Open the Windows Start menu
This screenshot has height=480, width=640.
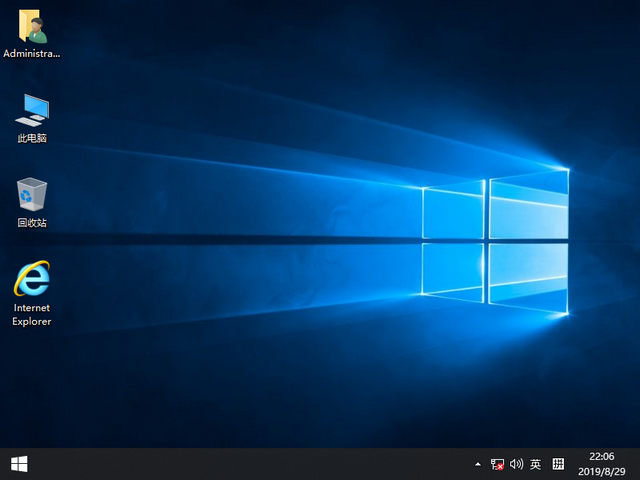[19, 464]
